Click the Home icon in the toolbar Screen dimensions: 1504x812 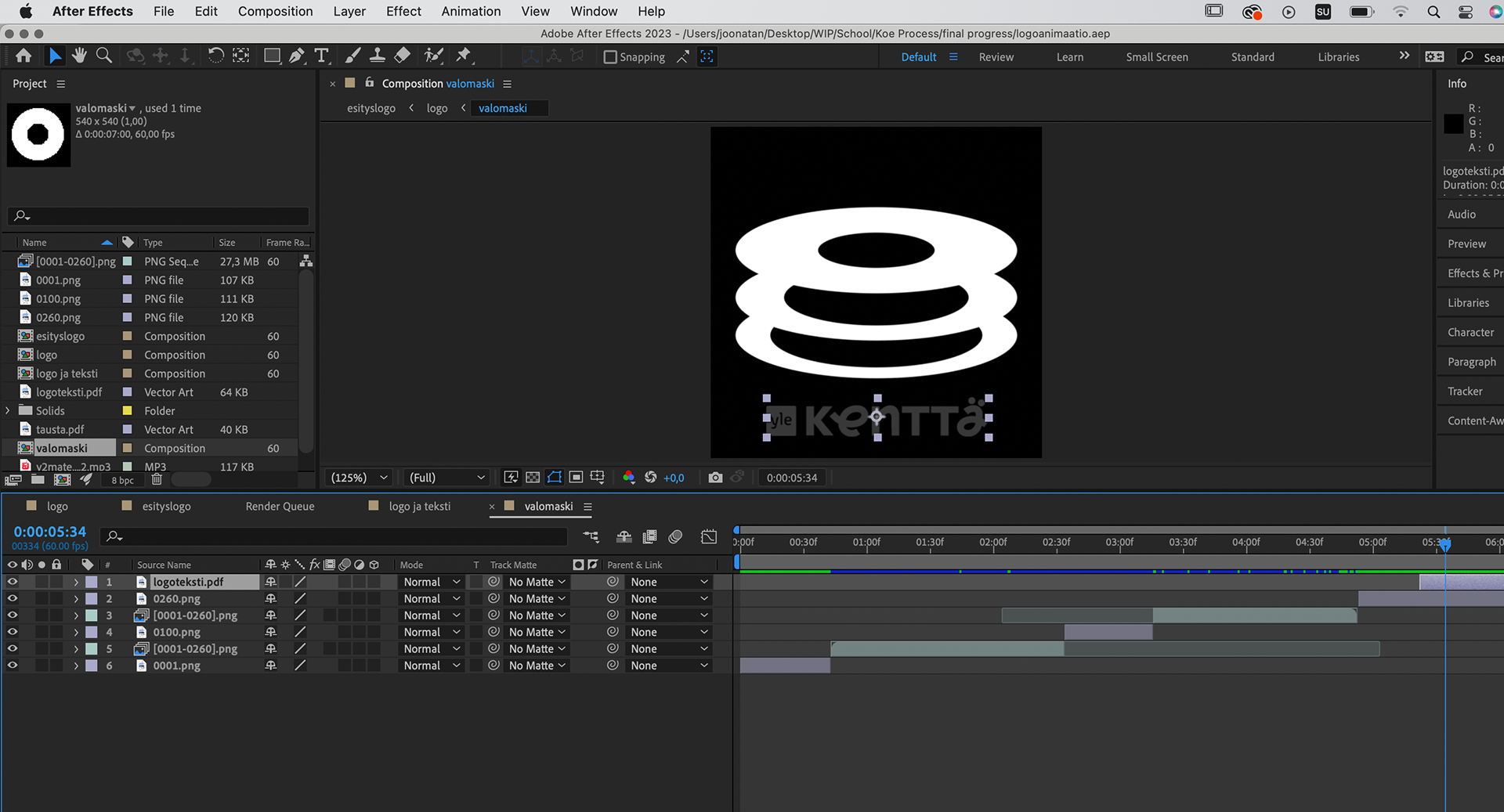coord(23,56)
